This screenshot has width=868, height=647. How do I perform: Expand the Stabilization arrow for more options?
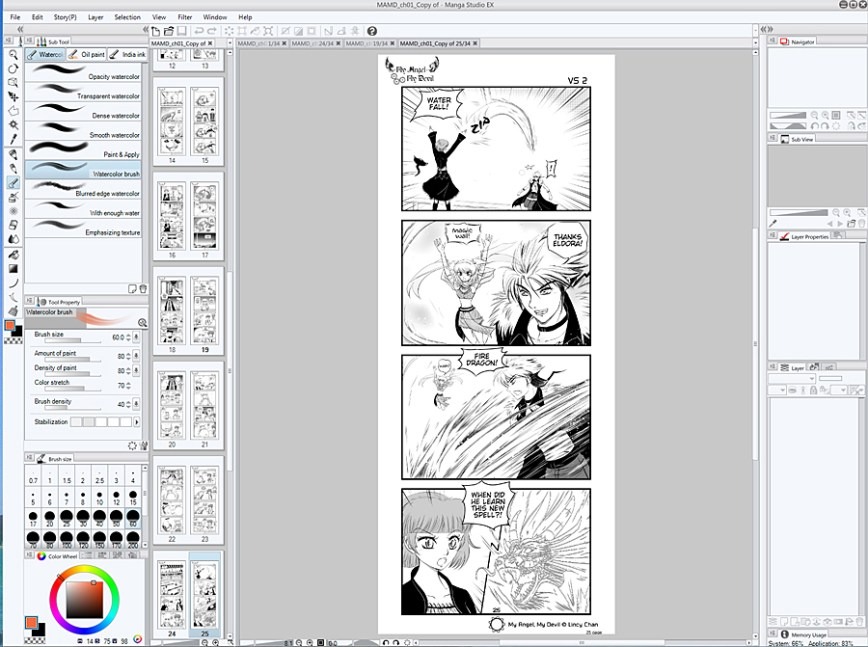[x=137, y=422]
